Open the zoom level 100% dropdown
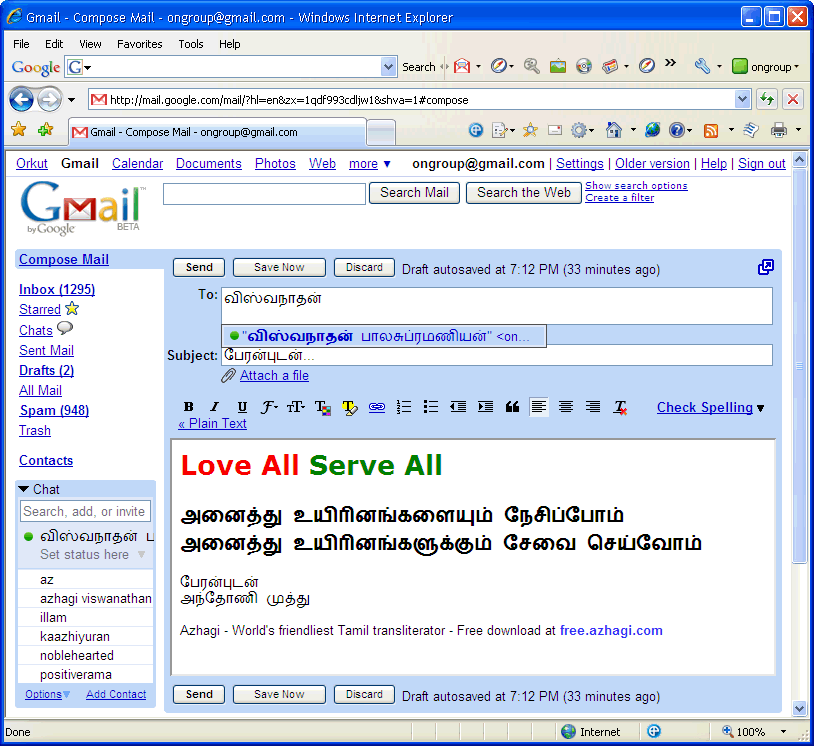814x746 pixels. pos(783,731)
